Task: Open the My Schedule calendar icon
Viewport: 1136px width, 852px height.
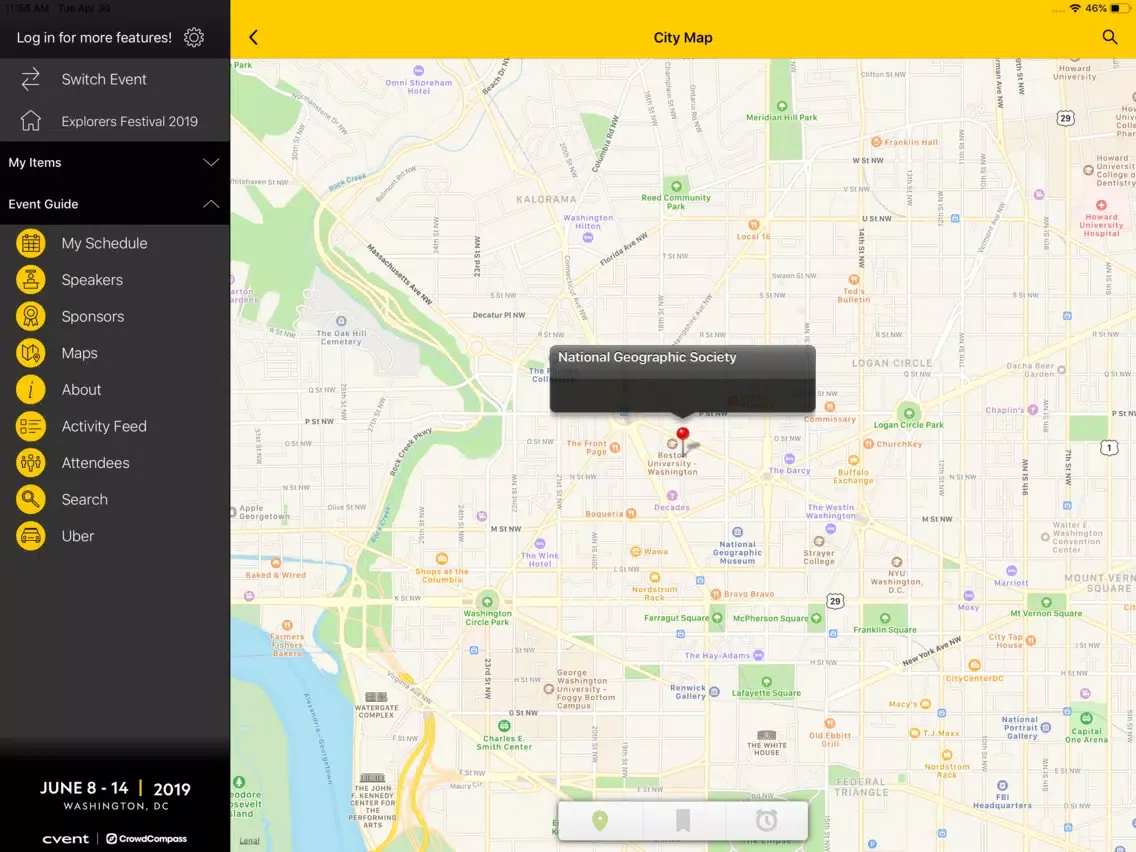Action: click(x=30, y=243)
